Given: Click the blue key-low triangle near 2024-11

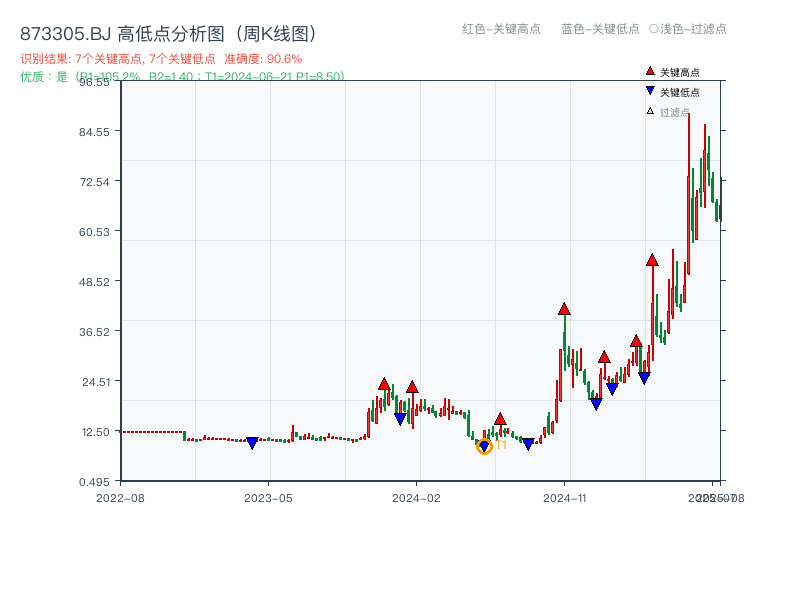Looking at the screenshot, I should pos(596,404).
